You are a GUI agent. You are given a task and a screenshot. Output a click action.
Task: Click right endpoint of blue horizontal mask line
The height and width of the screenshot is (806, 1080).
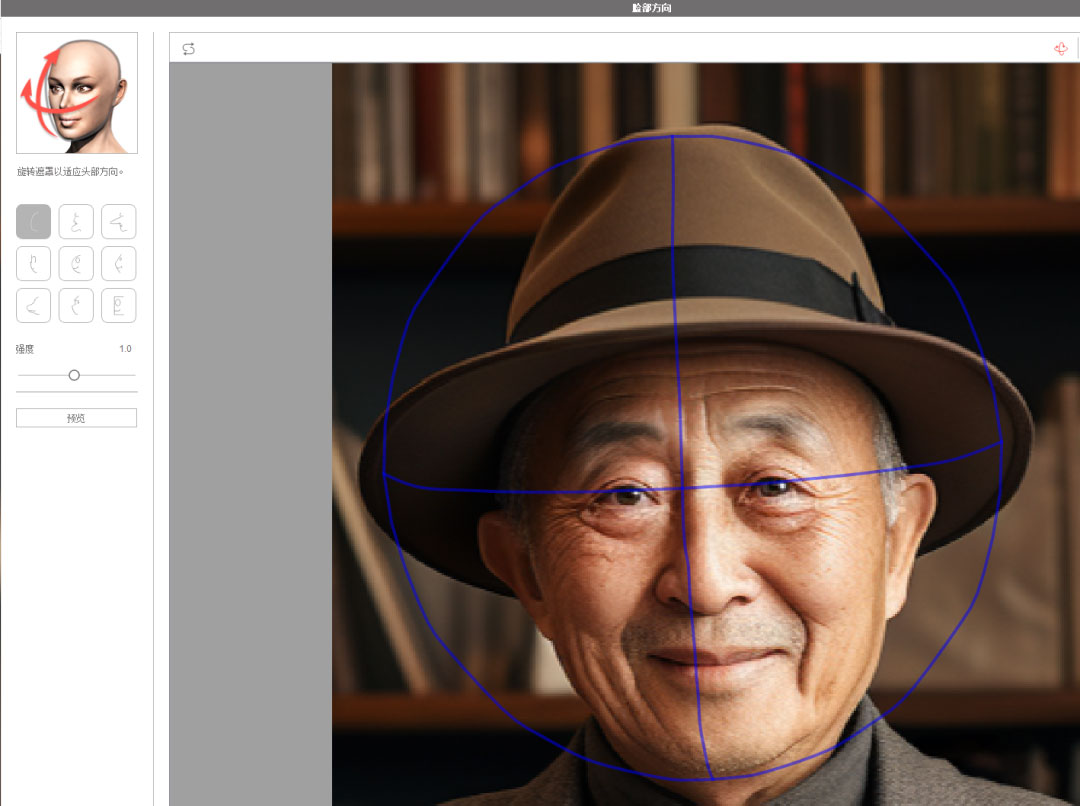click(x=1001, y=441)
